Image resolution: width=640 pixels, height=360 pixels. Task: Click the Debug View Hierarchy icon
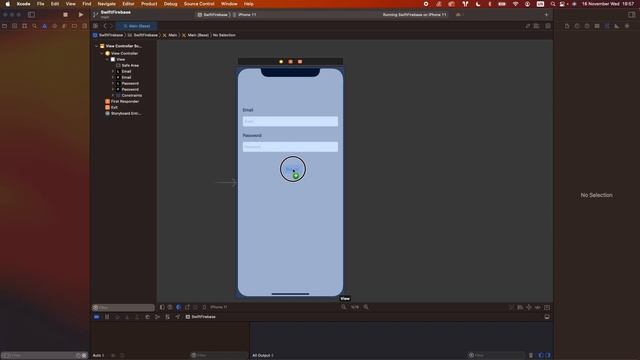tap(147, 317)
